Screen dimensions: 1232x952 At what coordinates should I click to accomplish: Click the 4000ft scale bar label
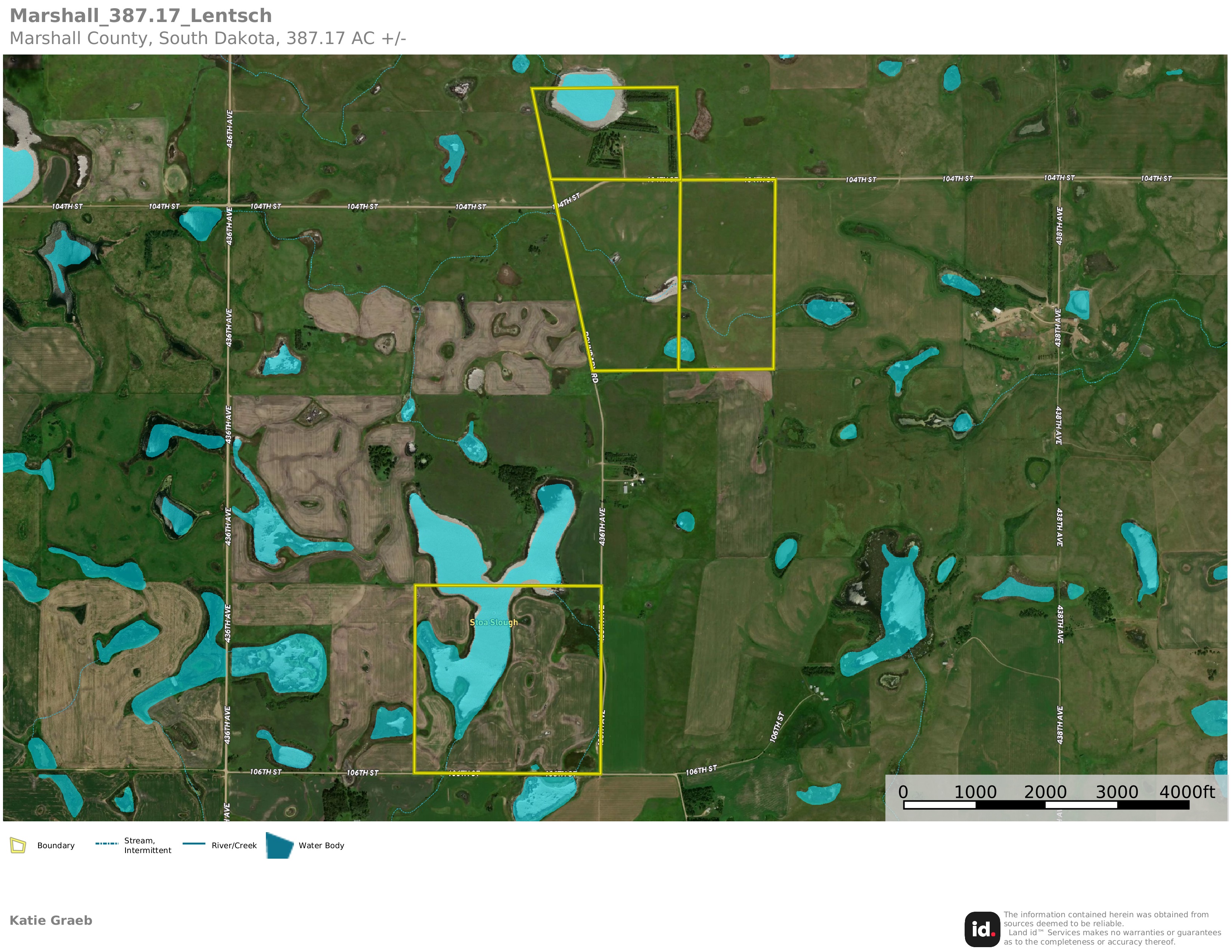pyautogui.click(x=1187, y=792)
